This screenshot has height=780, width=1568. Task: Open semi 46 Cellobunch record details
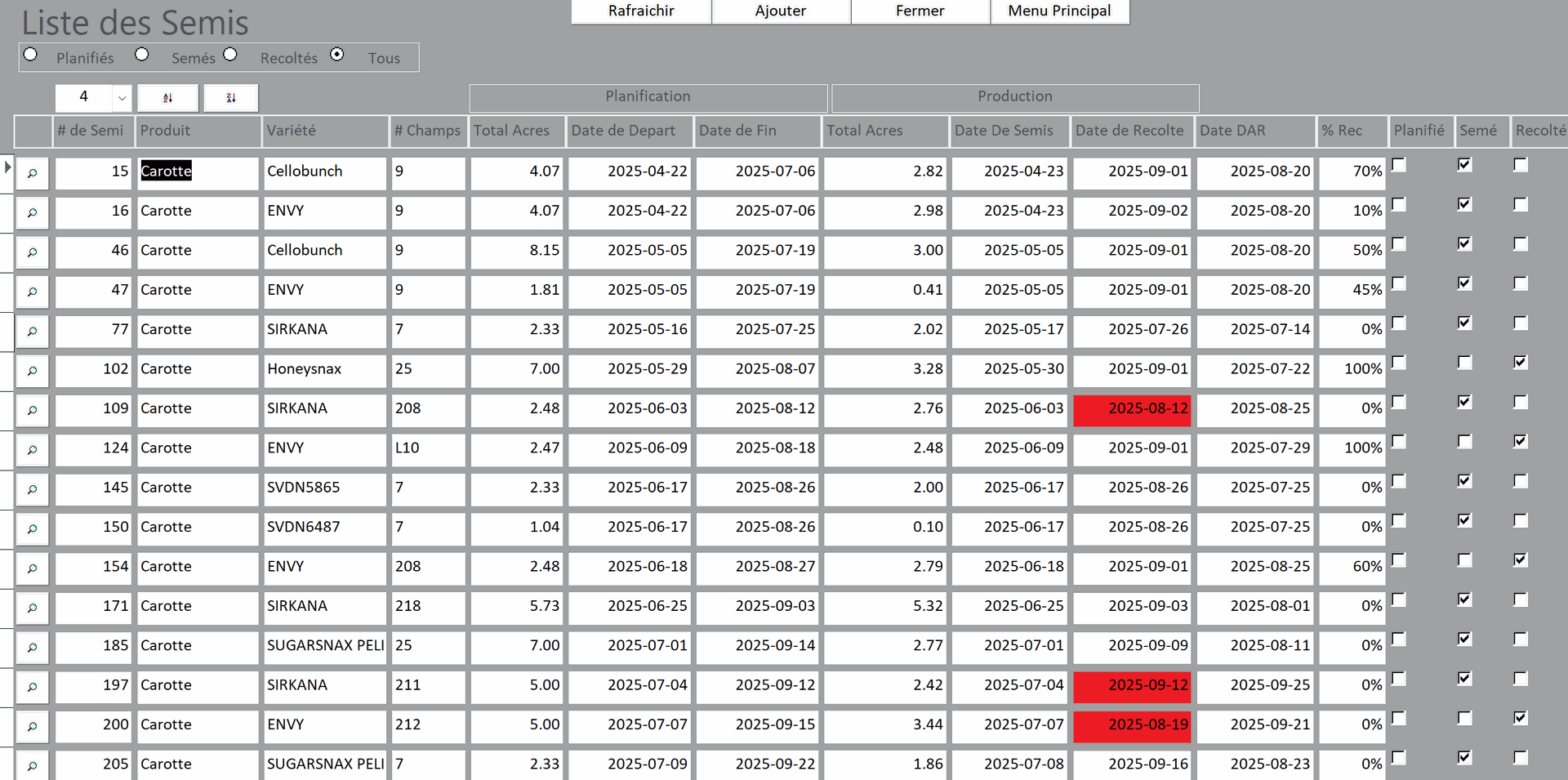(33, 252)
